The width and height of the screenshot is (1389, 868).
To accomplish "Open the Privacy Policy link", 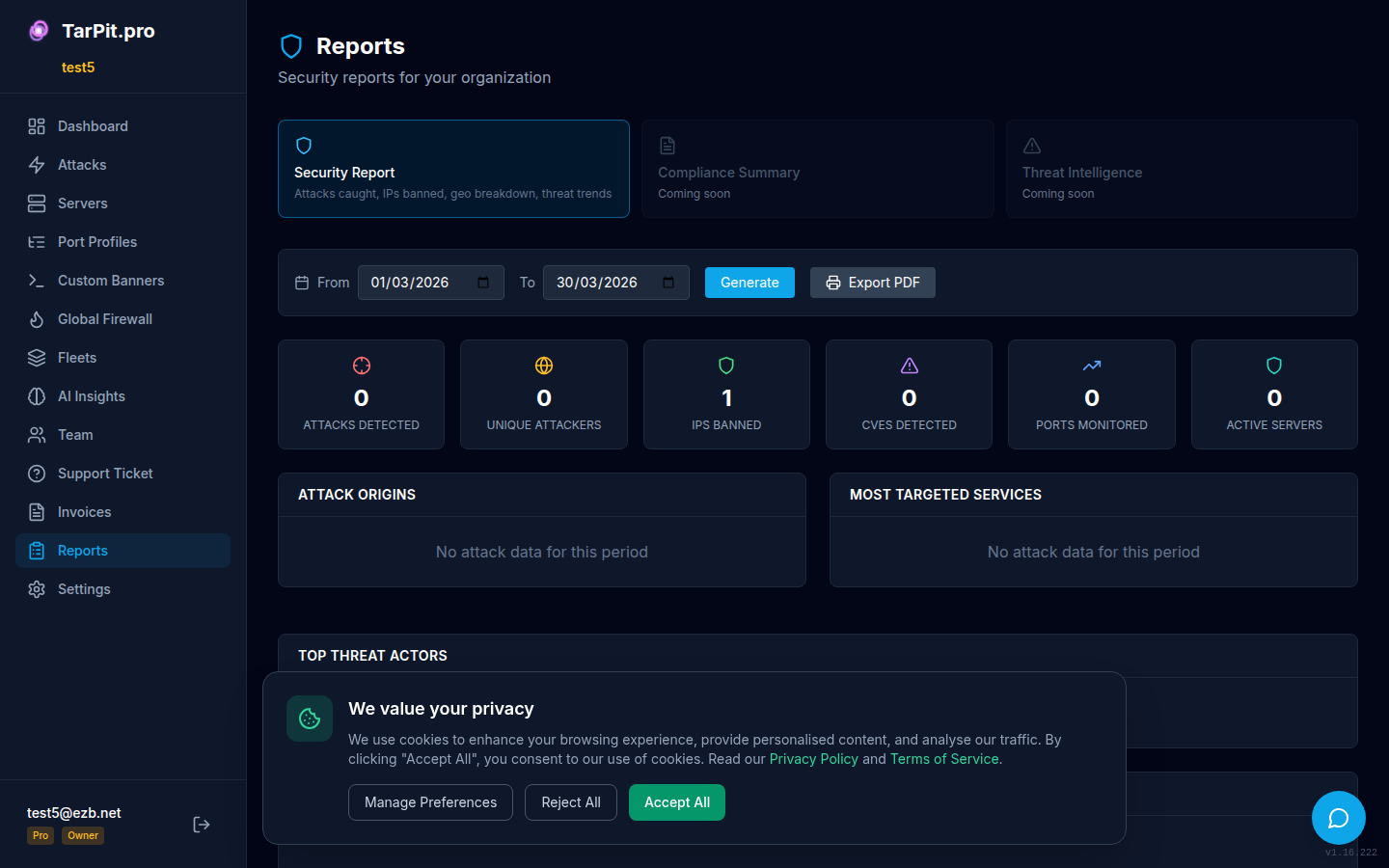I will [813, 759].
